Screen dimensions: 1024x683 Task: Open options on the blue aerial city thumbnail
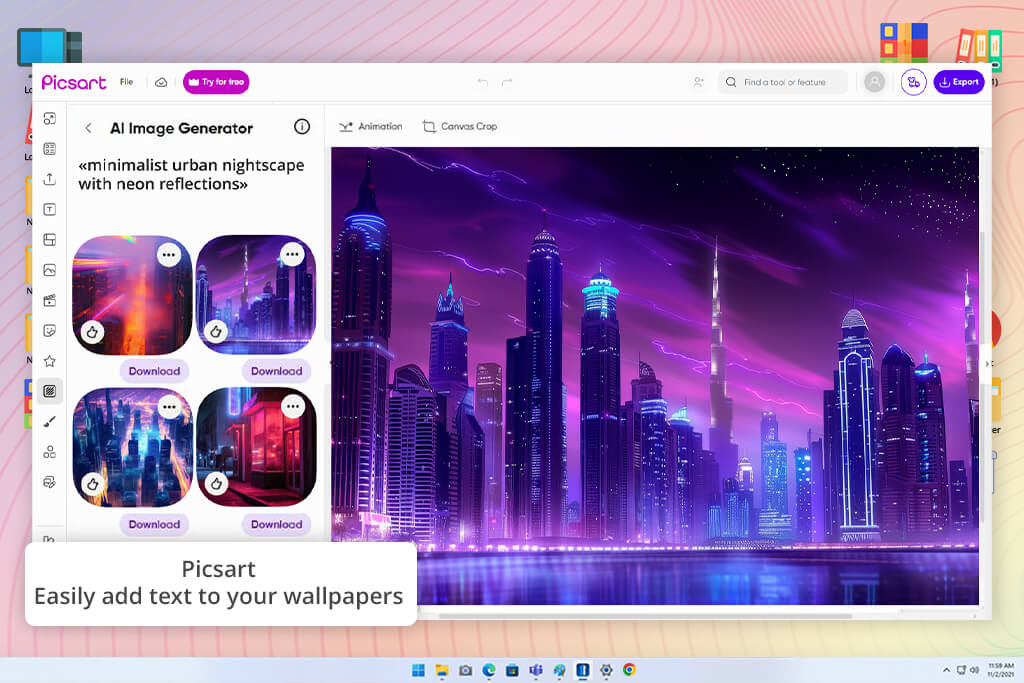(169, 407)
